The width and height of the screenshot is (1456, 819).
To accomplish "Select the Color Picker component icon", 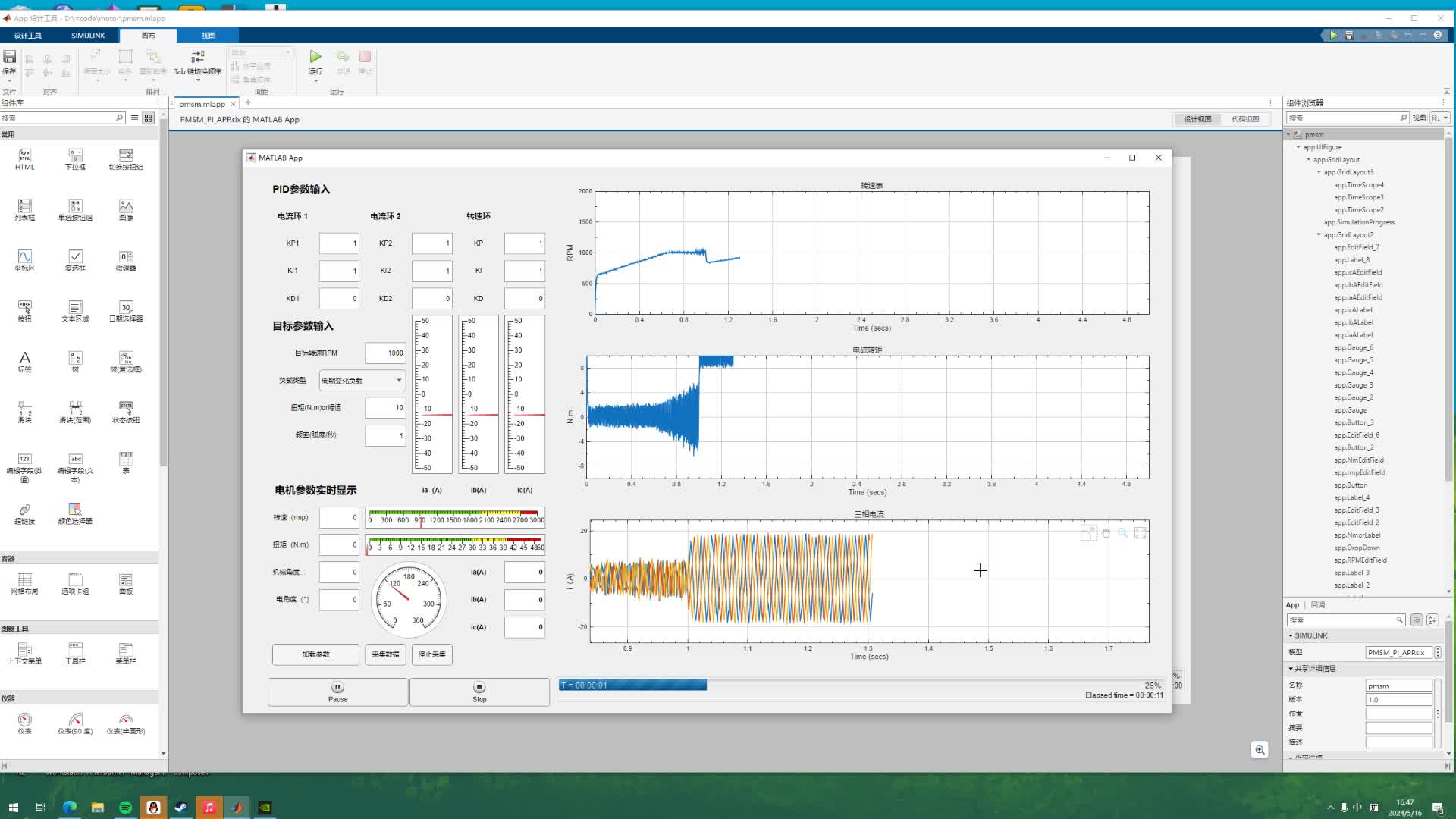I will (x=75, y=510).
